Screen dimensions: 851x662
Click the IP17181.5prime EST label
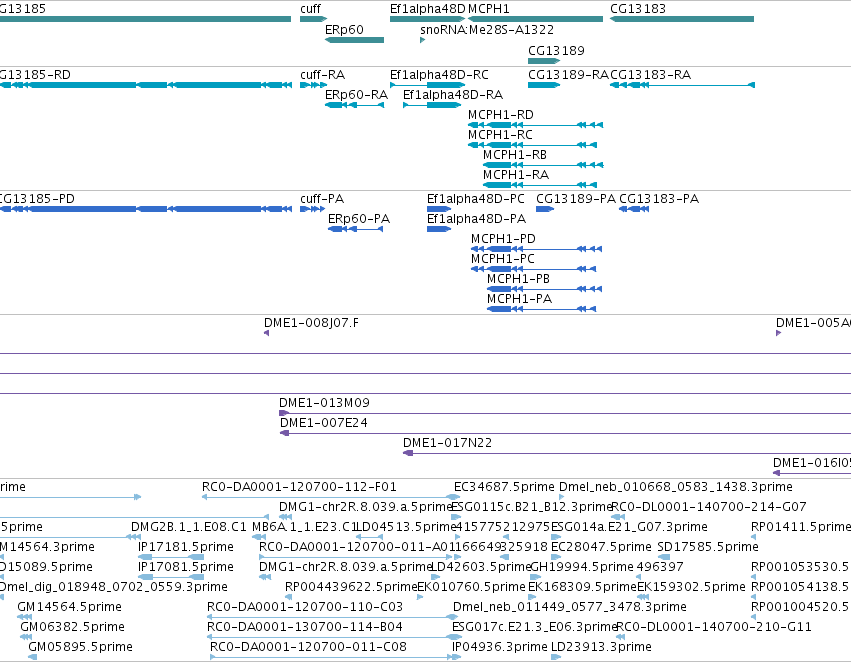click(x=186, y=547)
